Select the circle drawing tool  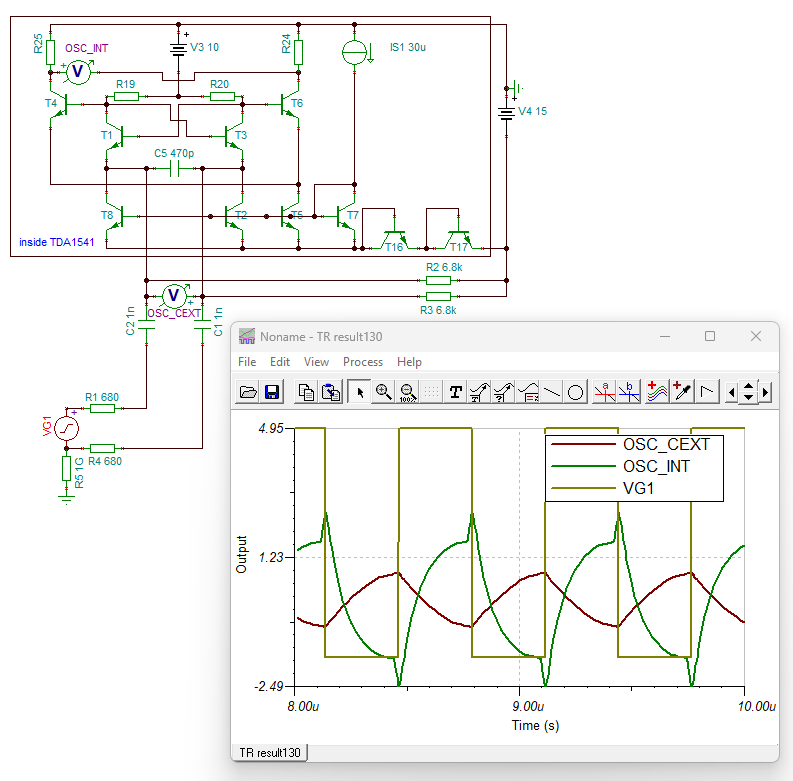coord(576,392)
